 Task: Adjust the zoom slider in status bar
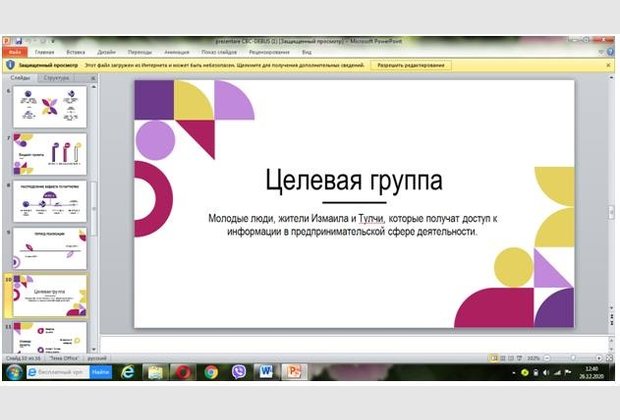571,357
